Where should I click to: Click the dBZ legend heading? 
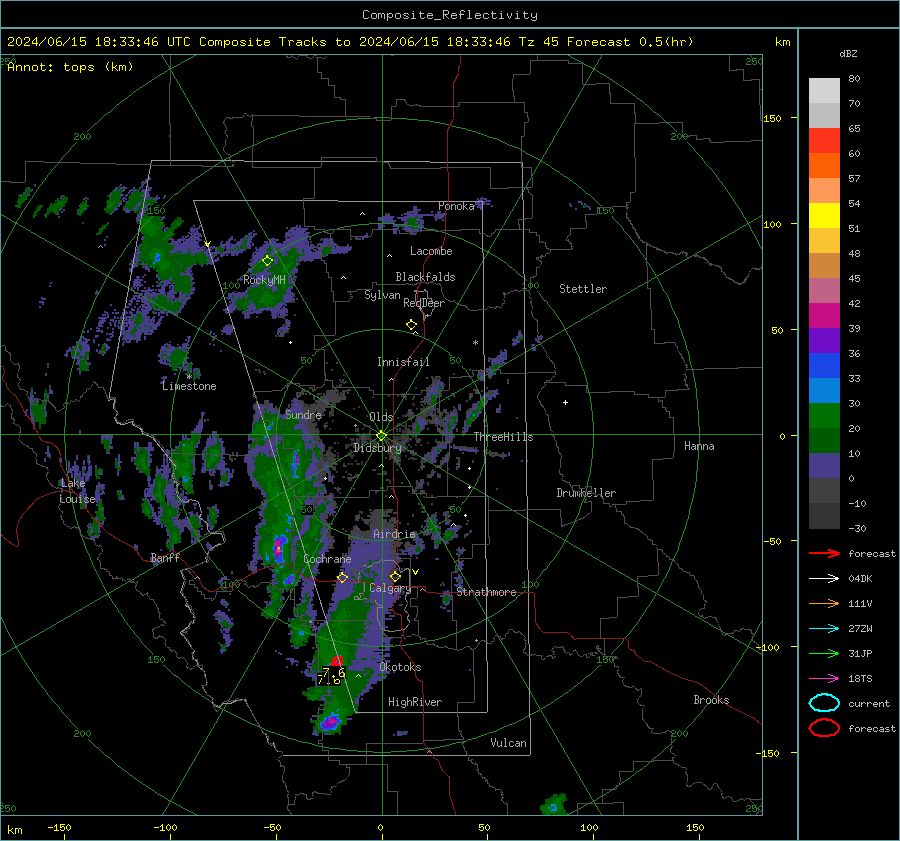coord(848,53)
